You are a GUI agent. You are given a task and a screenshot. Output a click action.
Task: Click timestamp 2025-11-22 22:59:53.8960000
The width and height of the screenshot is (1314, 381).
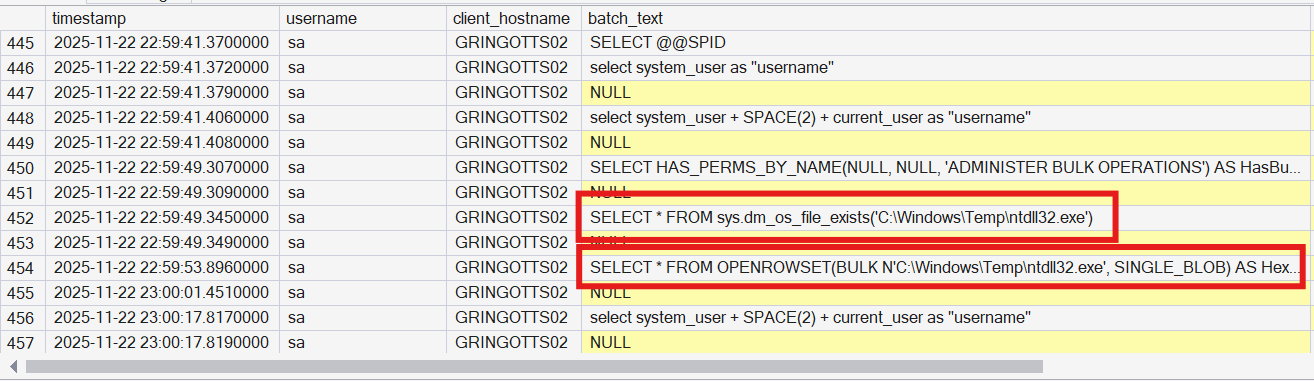click(162, 268)
